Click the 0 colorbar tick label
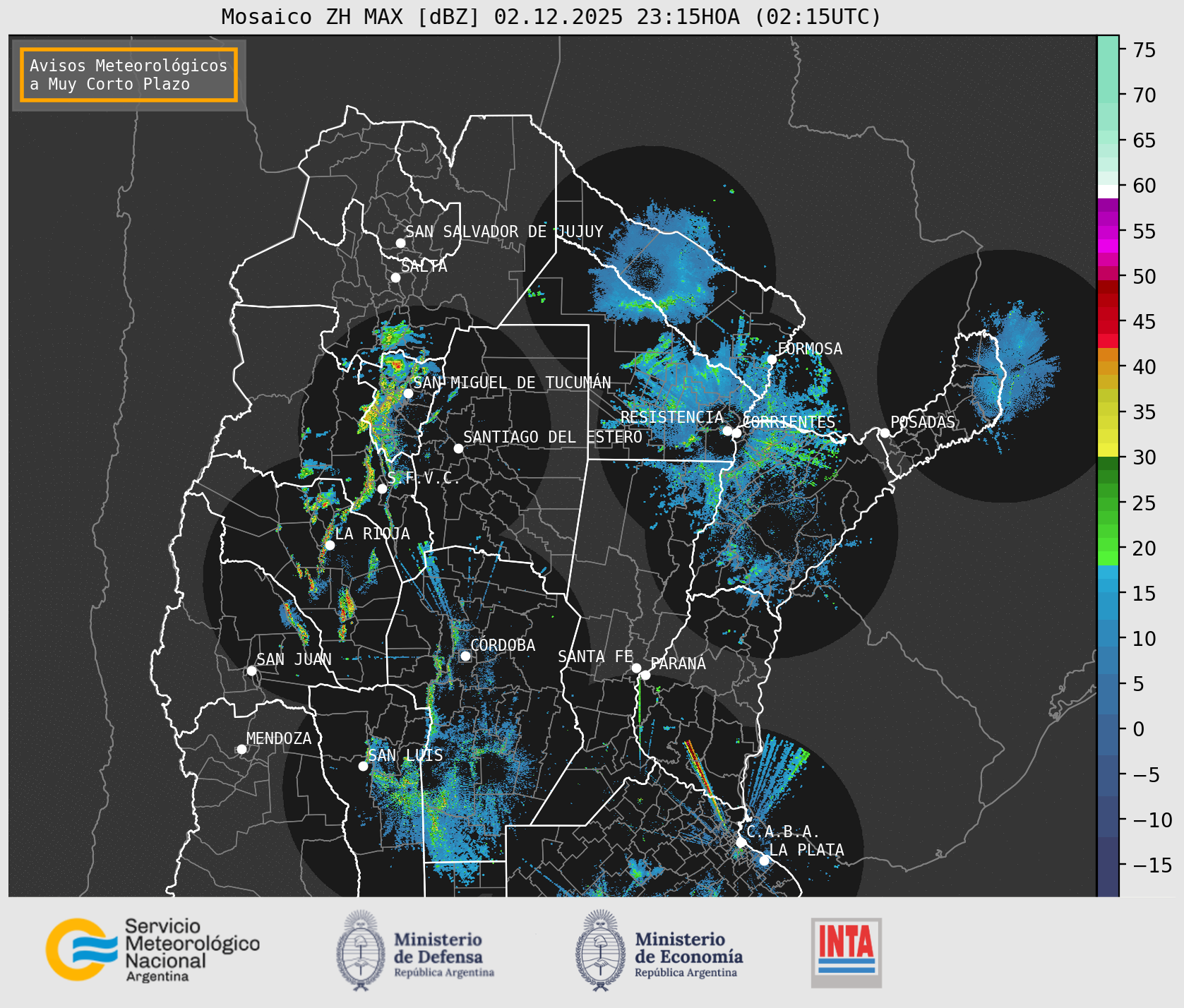This screenshot has height=1008, width=1184. pos(1138,729)
